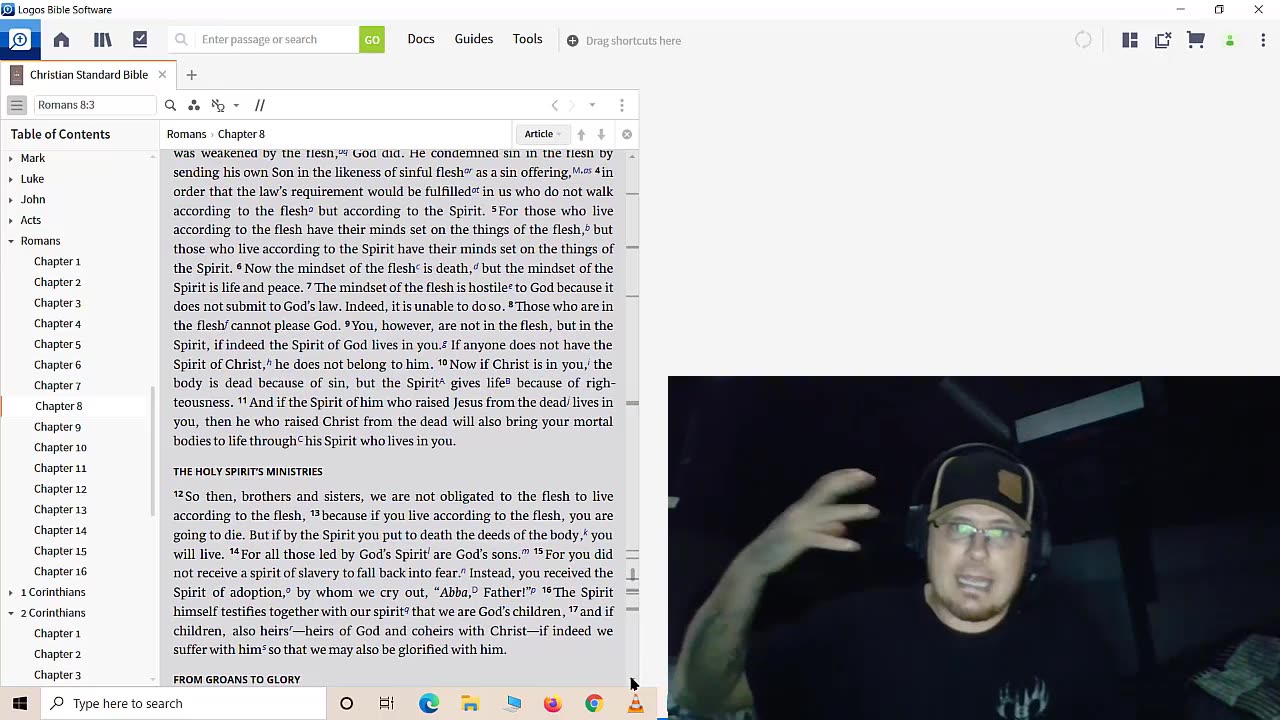The width and height of the screenshot is (1280, 720).
Task: Open the Layouts icon in top right
Action: pos(1130,40)
